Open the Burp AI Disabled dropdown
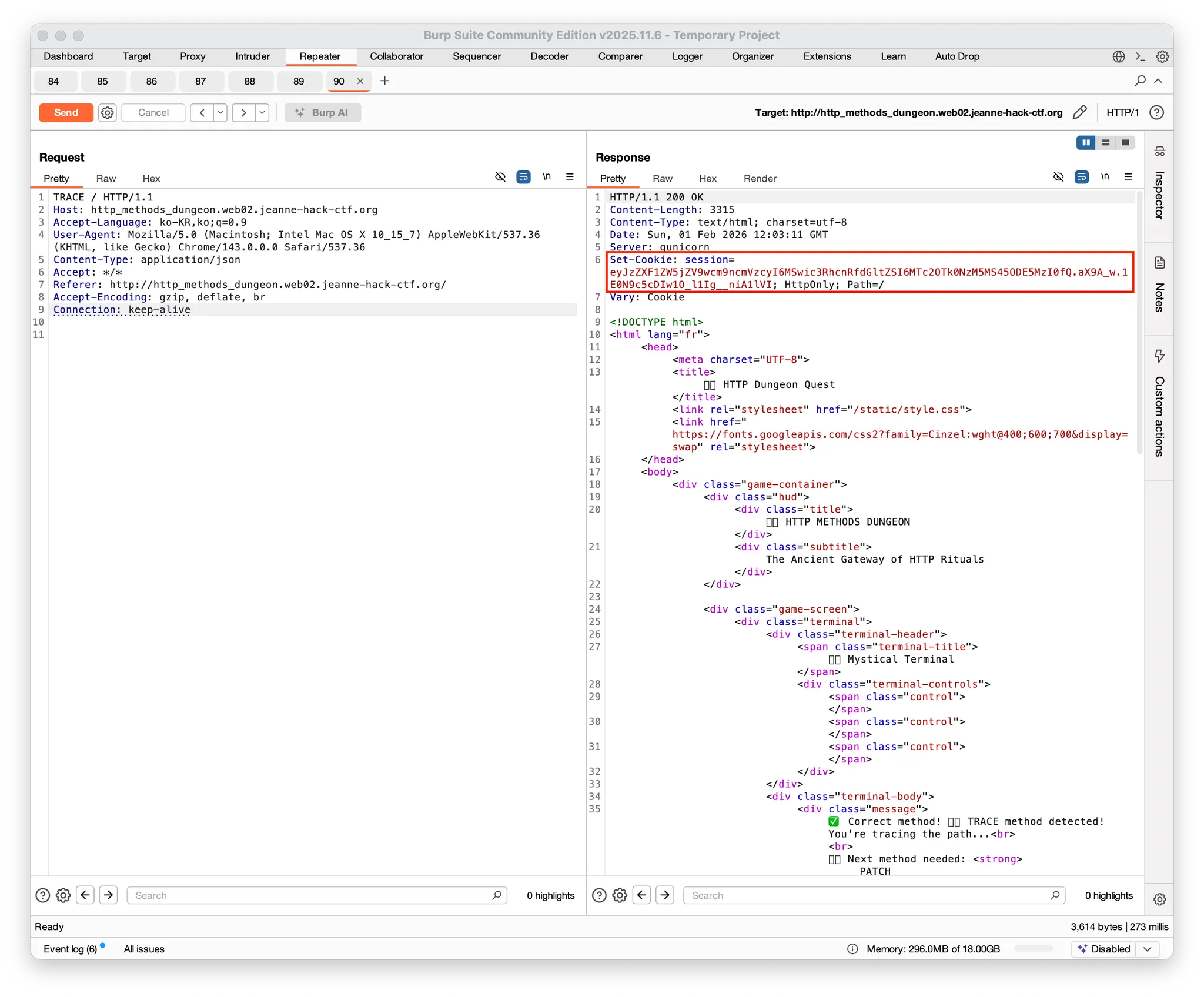The width and height of the screenshot is (1204, 997). click(1148, 949)
